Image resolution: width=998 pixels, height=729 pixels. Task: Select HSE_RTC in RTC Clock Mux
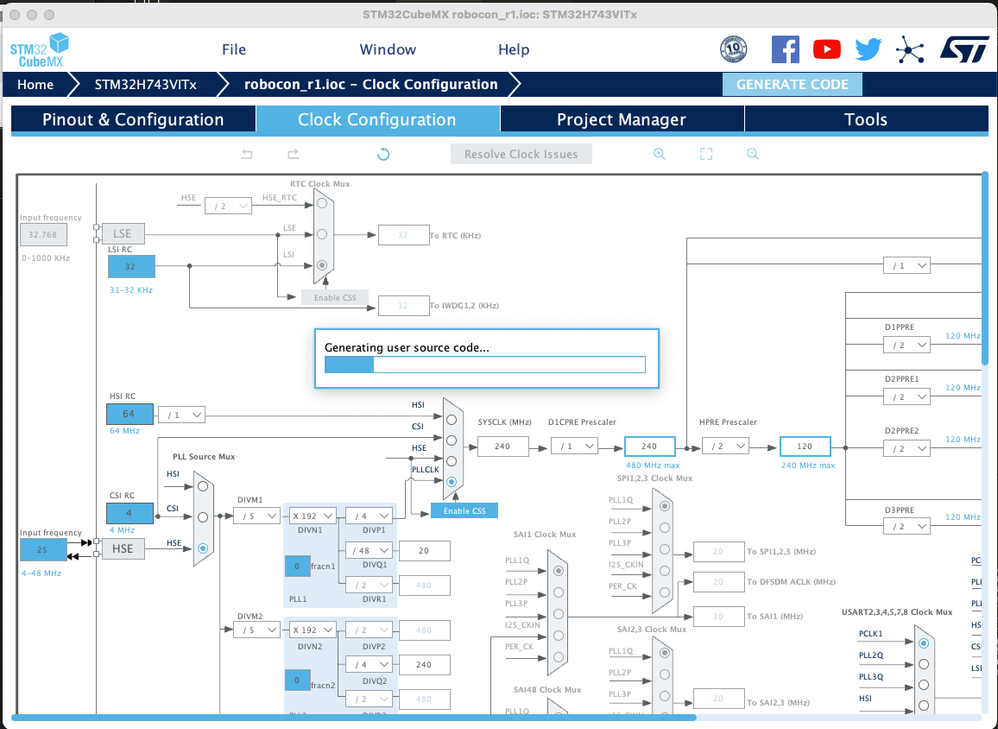[322, 203]
